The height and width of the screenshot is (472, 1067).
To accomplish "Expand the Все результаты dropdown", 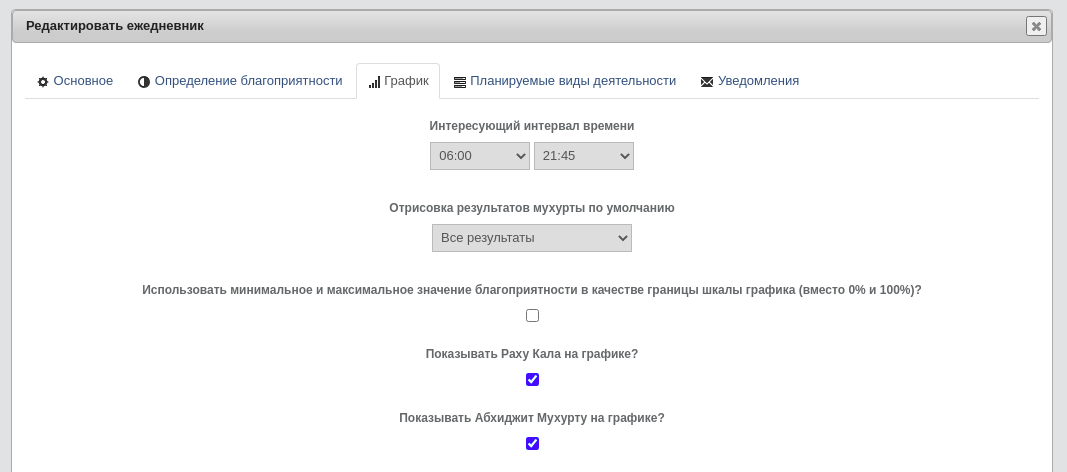I will tap(531, 238).
